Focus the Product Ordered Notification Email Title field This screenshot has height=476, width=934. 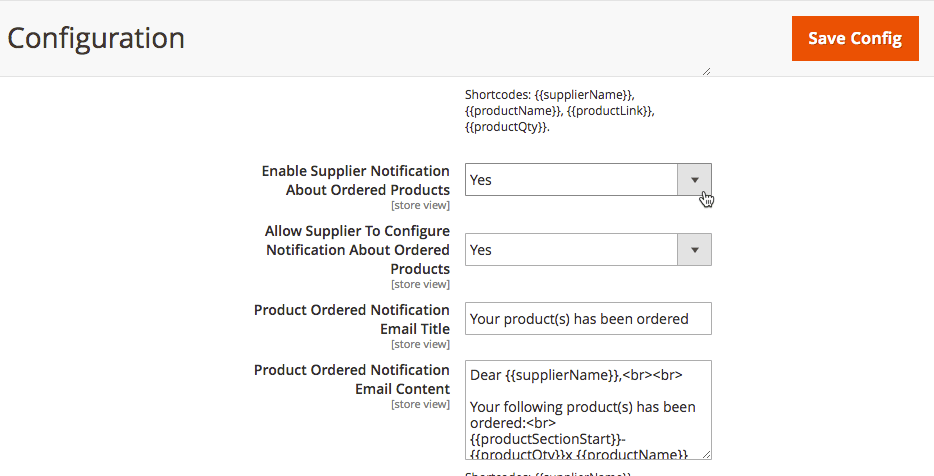coord(588,319)
